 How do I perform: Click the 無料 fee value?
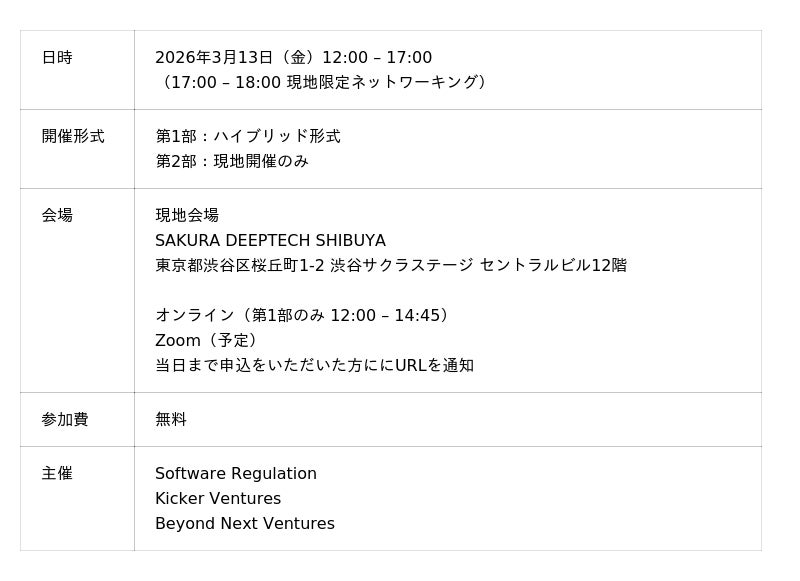[171, 419]
